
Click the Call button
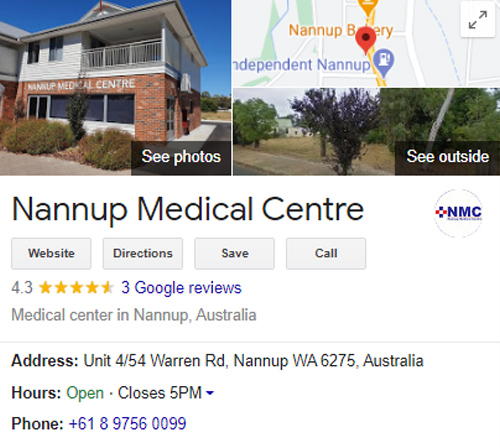(326, 253)
